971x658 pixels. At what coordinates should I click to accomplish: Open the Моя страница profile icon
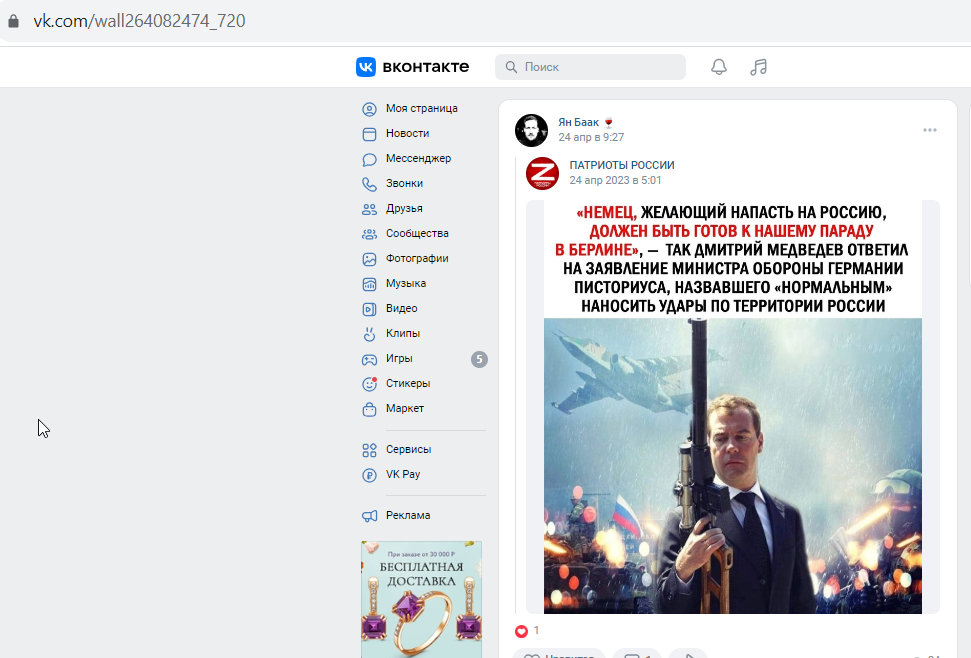click(x=369, y=109)
